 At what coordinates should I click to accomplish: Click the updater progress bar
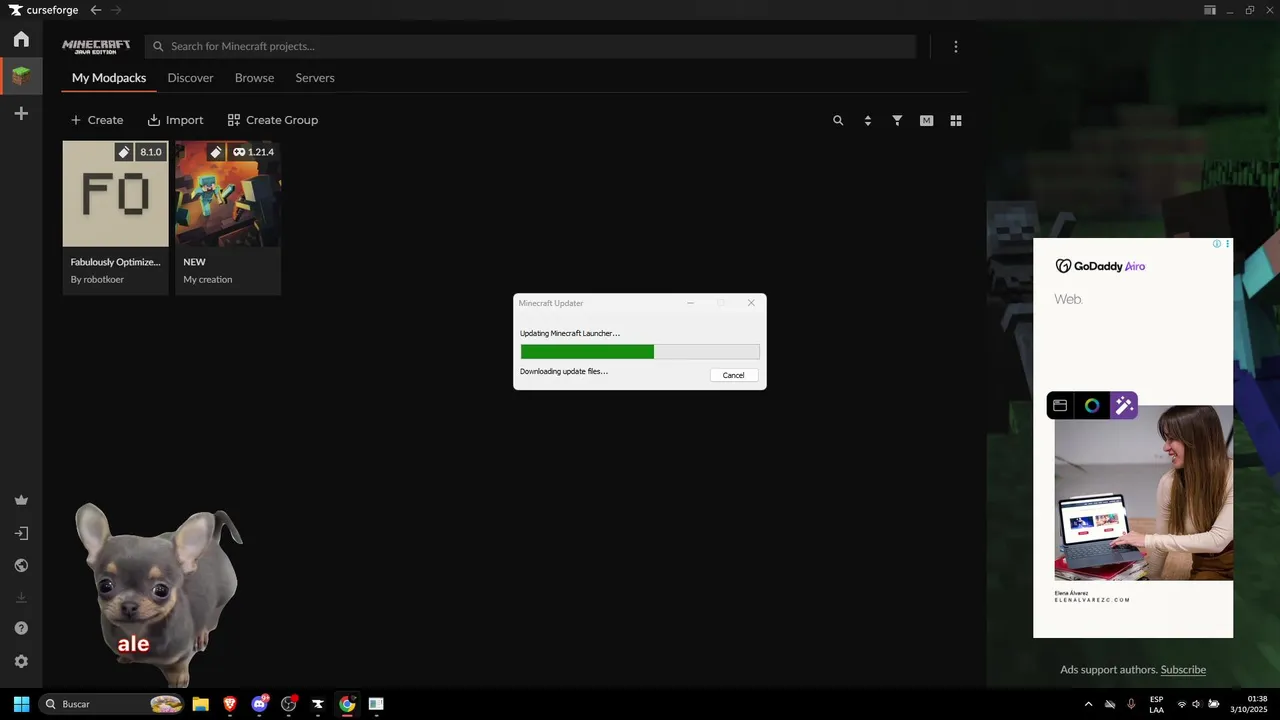[x=640, y=352]
